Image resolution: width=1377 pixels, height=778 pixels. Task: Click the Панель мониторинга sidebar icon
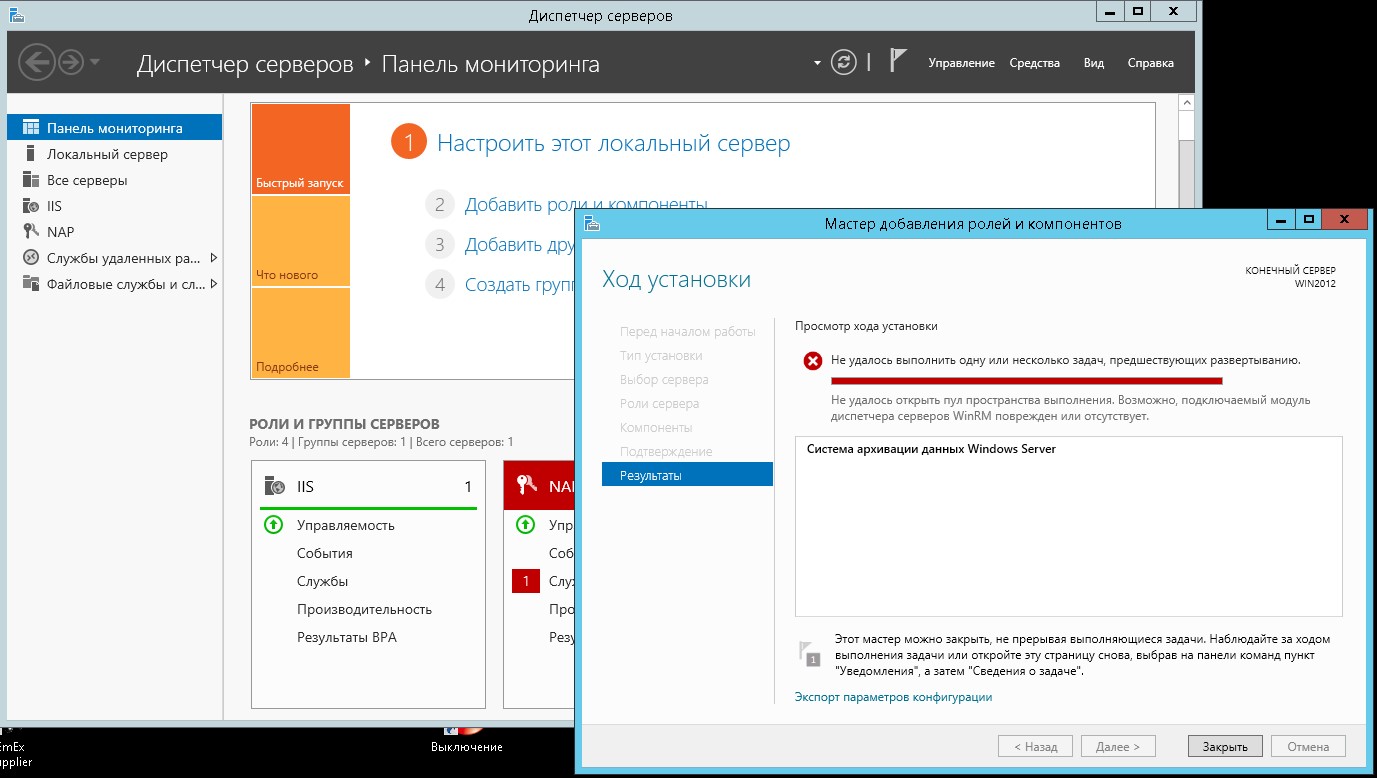[30, 128]
